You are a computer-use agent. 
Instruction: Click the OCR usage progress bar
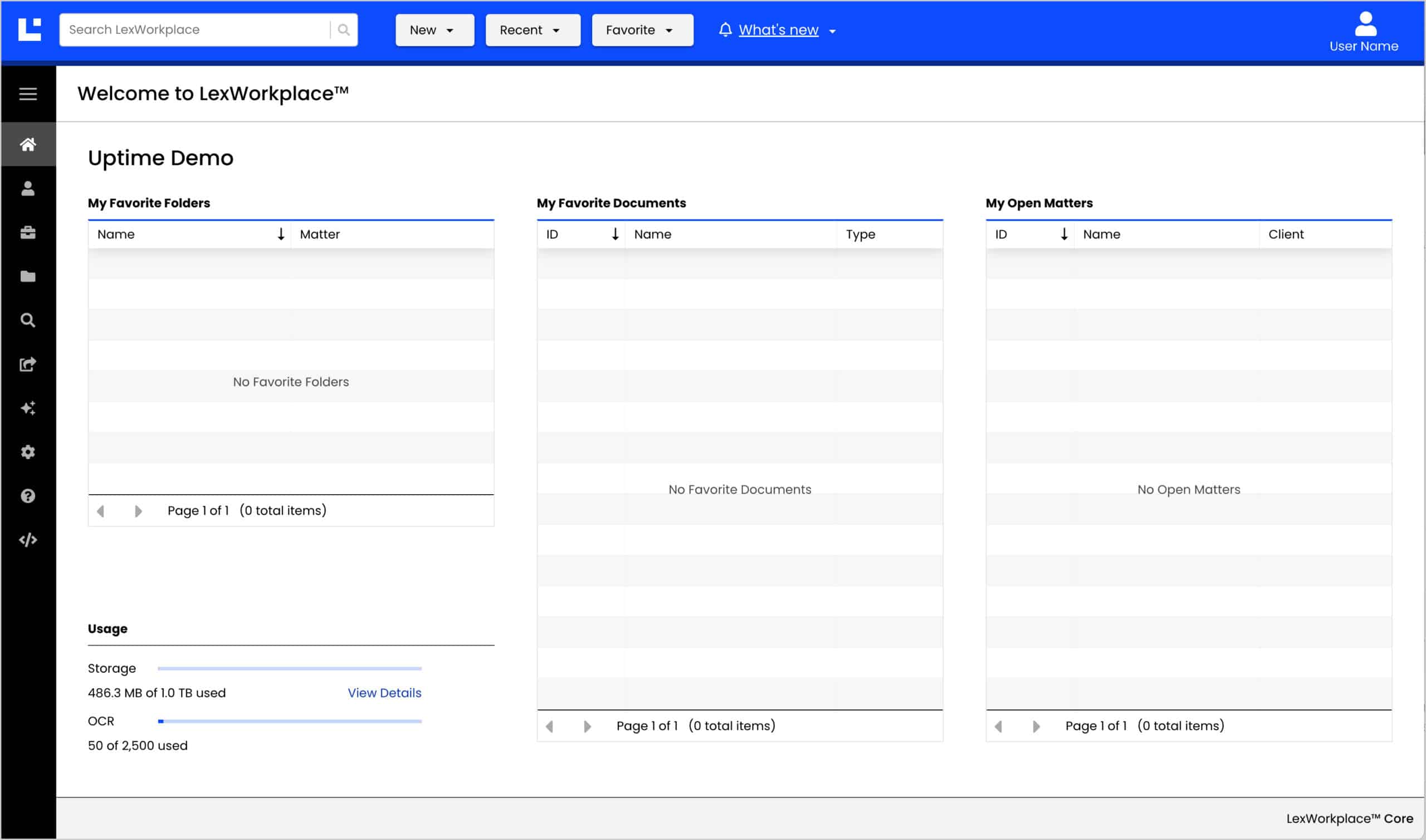[x=289, y=721]
